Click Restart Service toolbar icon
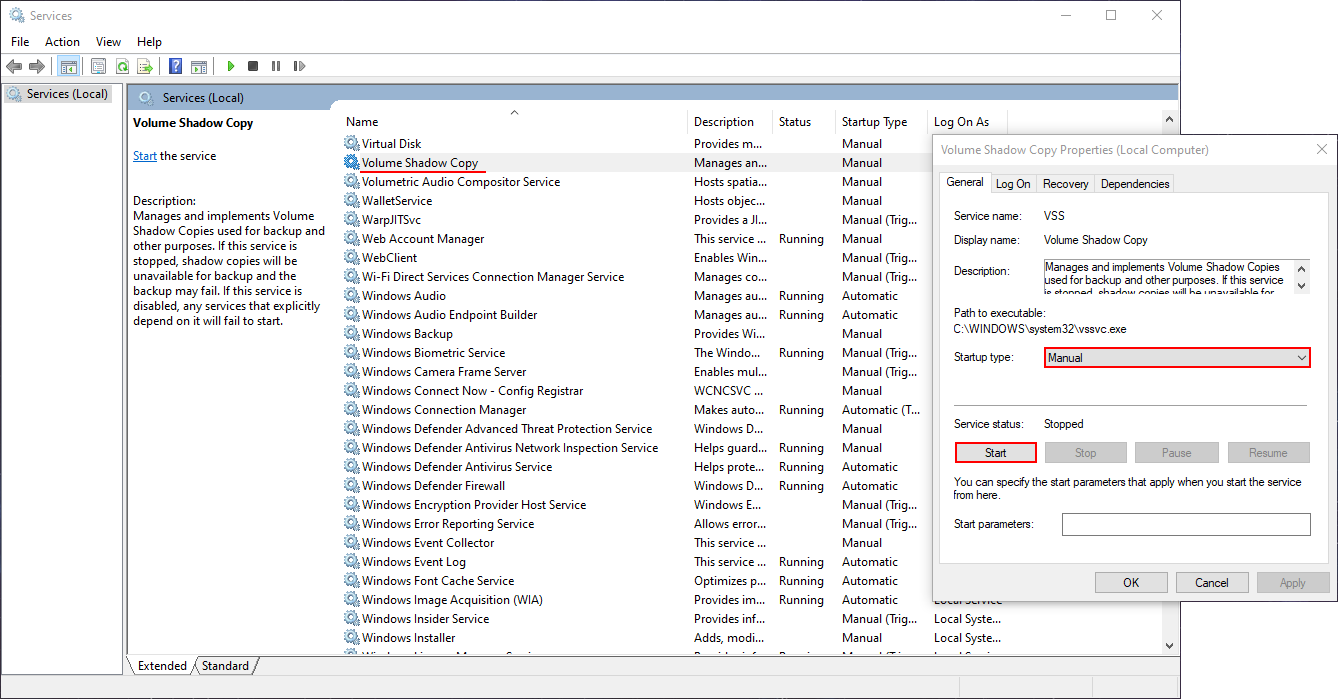Screen dimensions: 1338x699 pyautogui.click(x=299, y=66)
